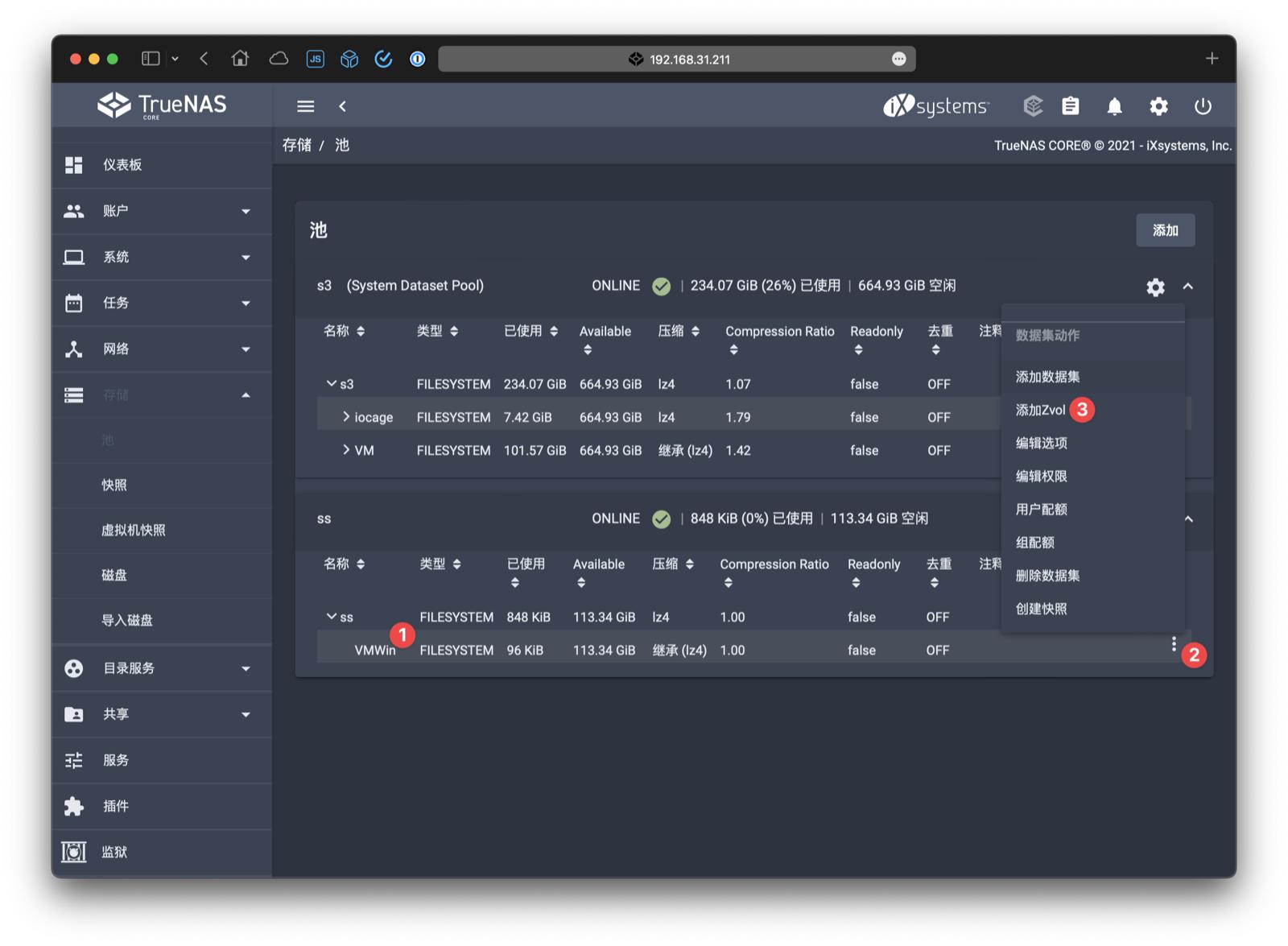Collapse the ss pool panel chevron

(1189, 519)
